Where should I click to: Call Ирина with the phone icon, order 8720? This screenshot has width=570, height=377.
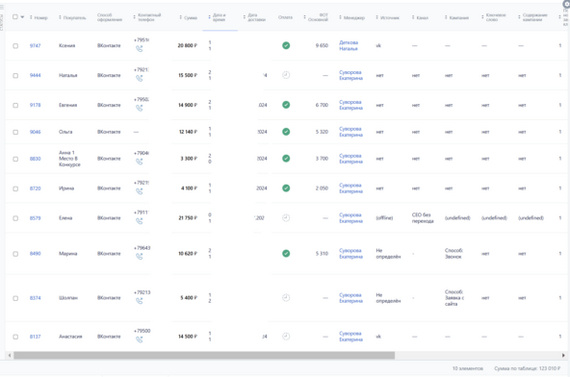[x=139, y=191]
